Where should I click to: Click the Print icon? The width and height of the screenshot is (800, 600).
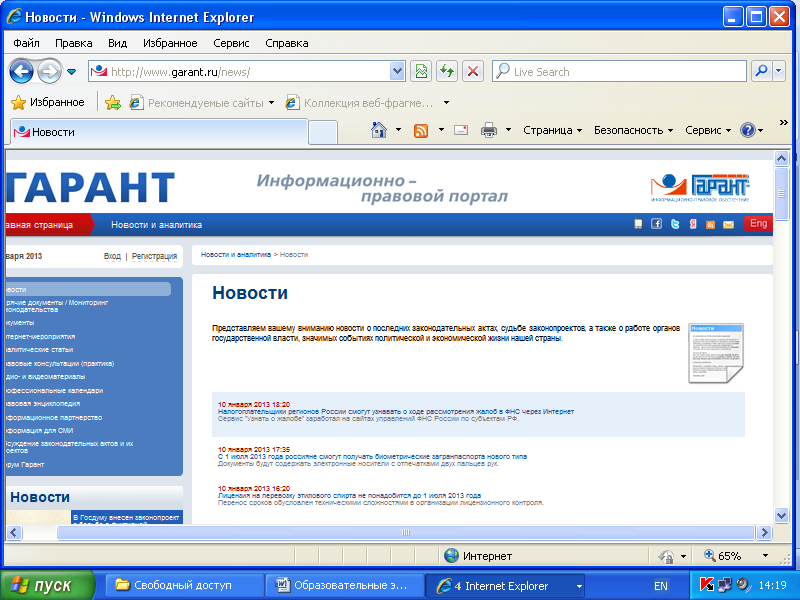[489, 130]
